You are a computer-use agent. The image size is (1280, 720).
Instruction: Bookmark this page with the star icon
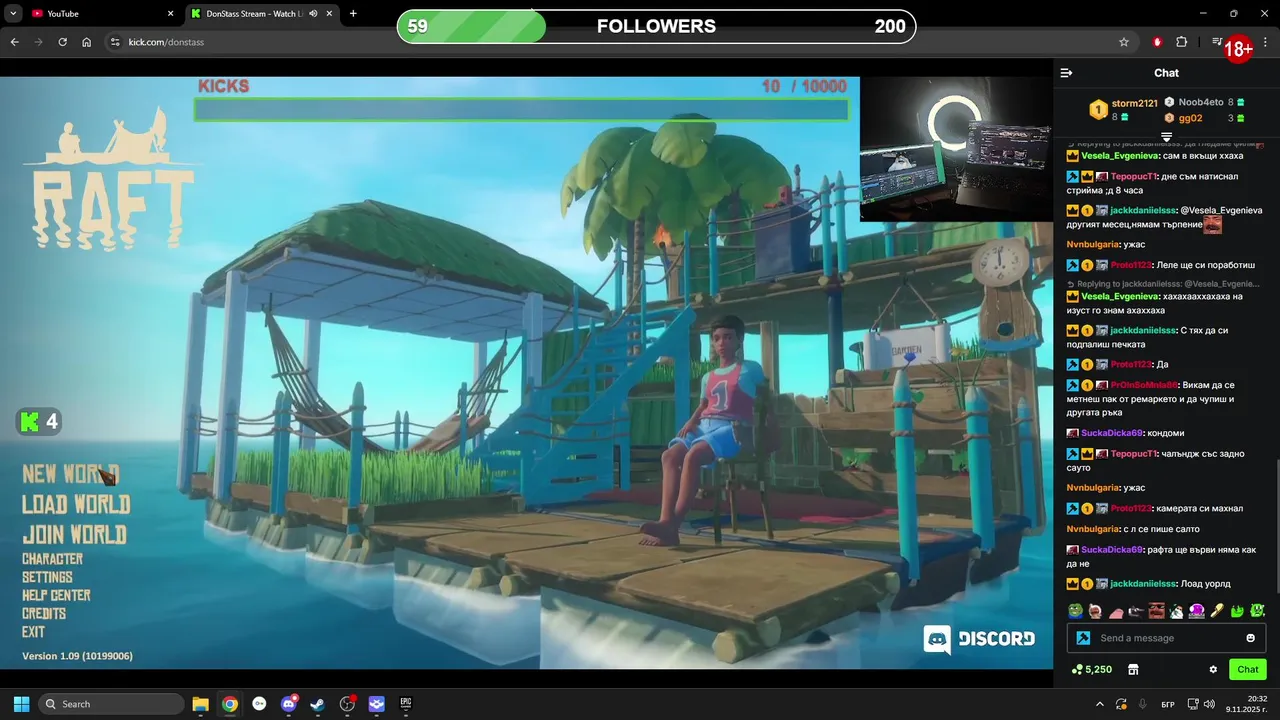pyautogui.click(x=1124, y=42)
